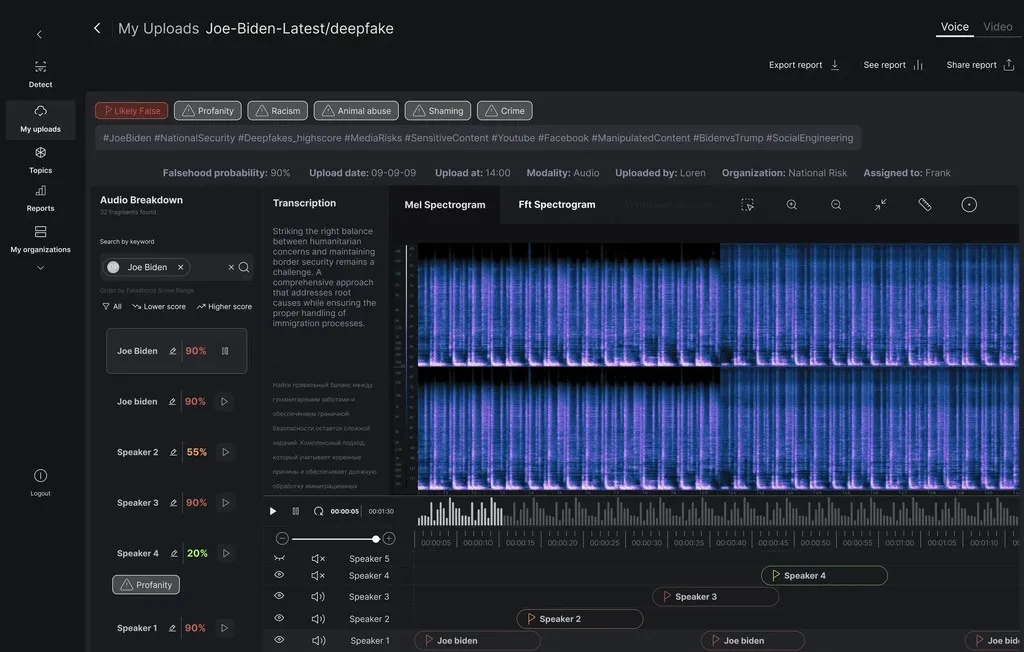Image resolution: width=1024 pixels, height=652 pixels.
Task: Click the timeline zoom slider handle
Action: [x=376, y=538]
